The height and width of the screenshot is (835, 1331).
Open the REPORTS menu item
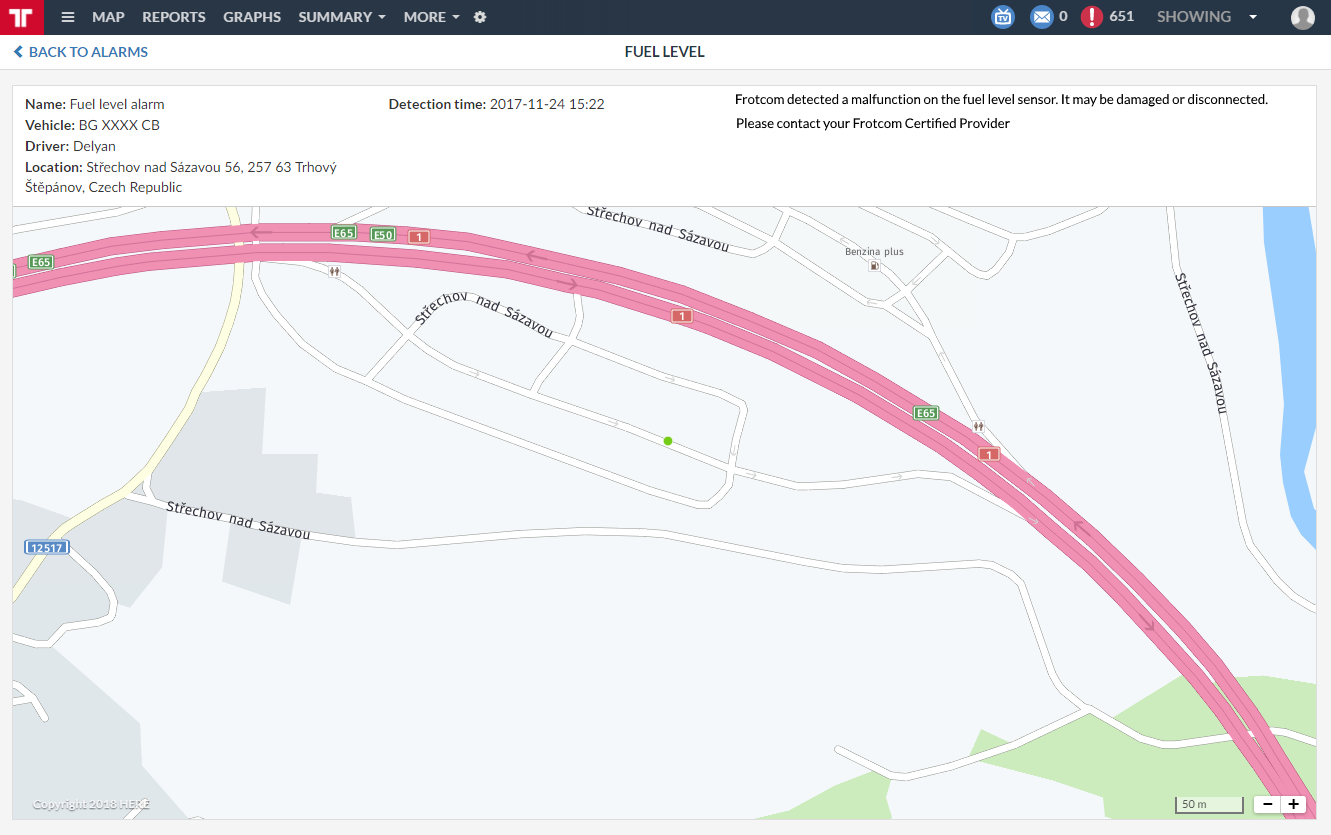click(x=174, y=17)
